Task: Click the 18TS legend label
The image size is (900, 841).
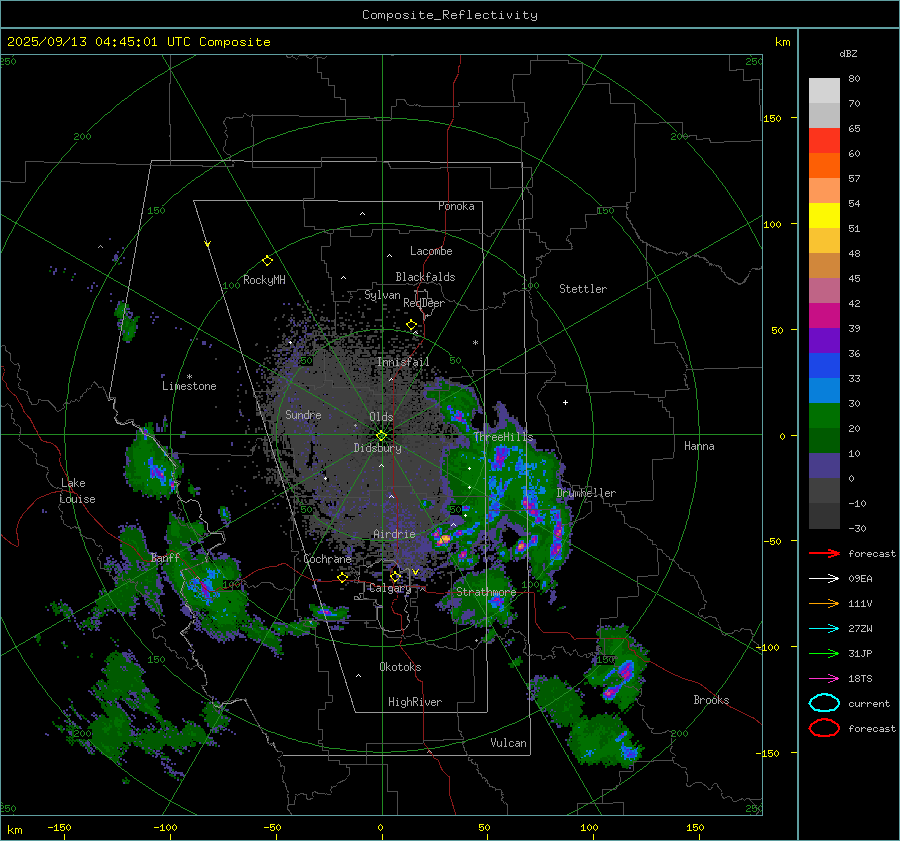Action: pos(860,679)
